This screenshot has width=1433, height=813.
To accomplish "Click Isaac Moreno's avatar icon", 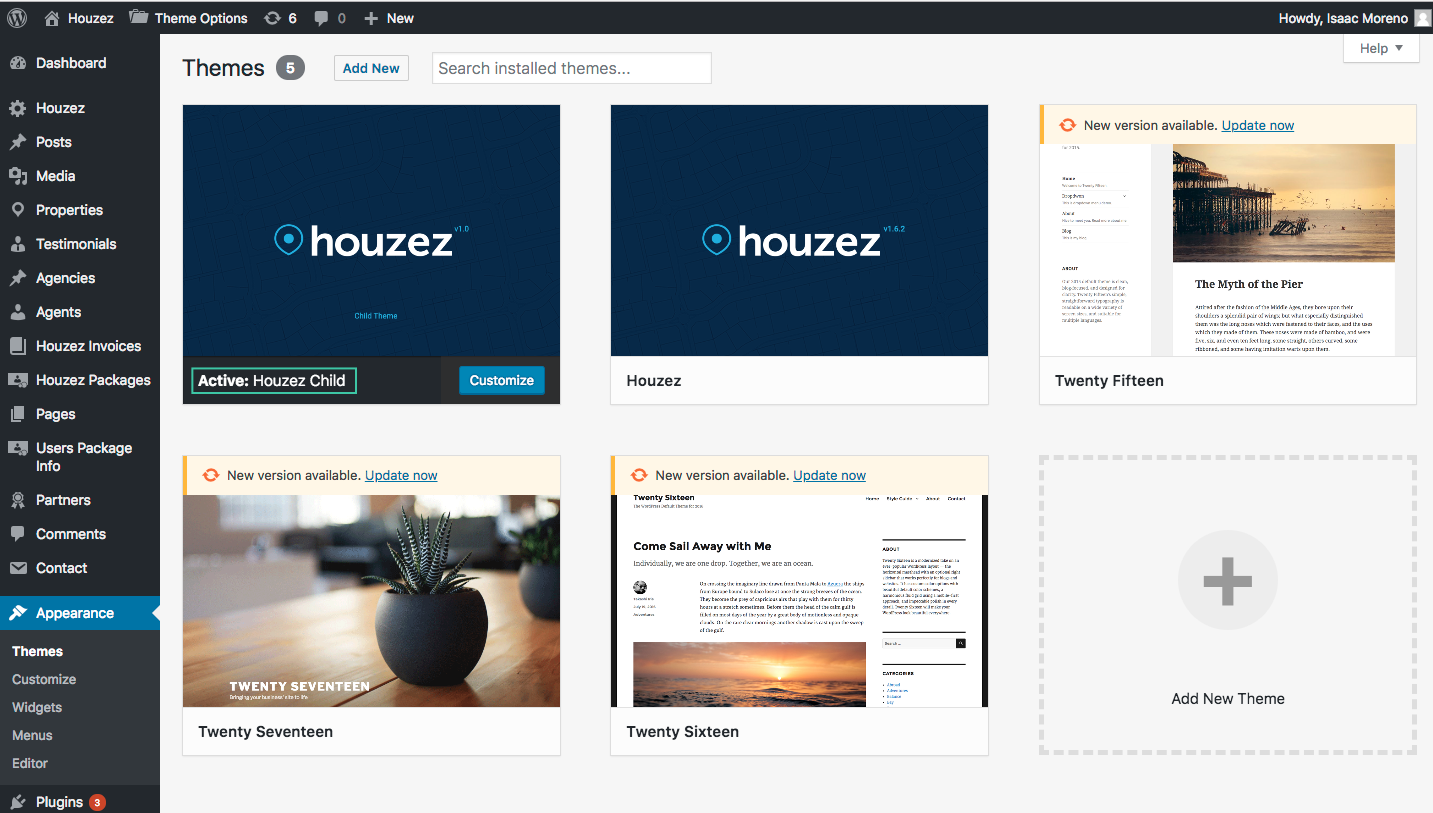I will click(x=1423, y=18).
